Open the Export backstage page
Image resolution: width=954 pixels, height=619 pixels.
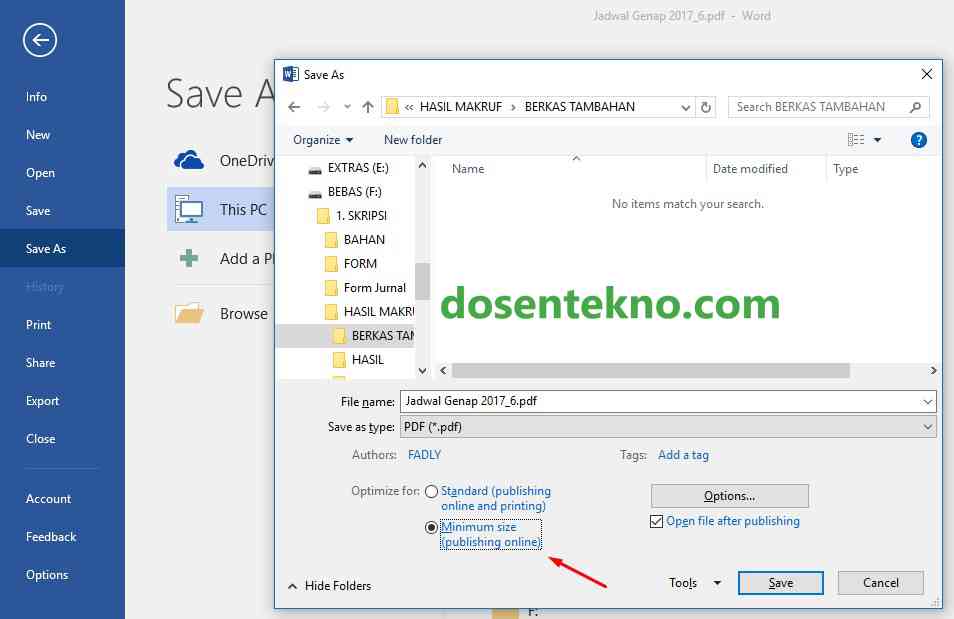point(42,400)
